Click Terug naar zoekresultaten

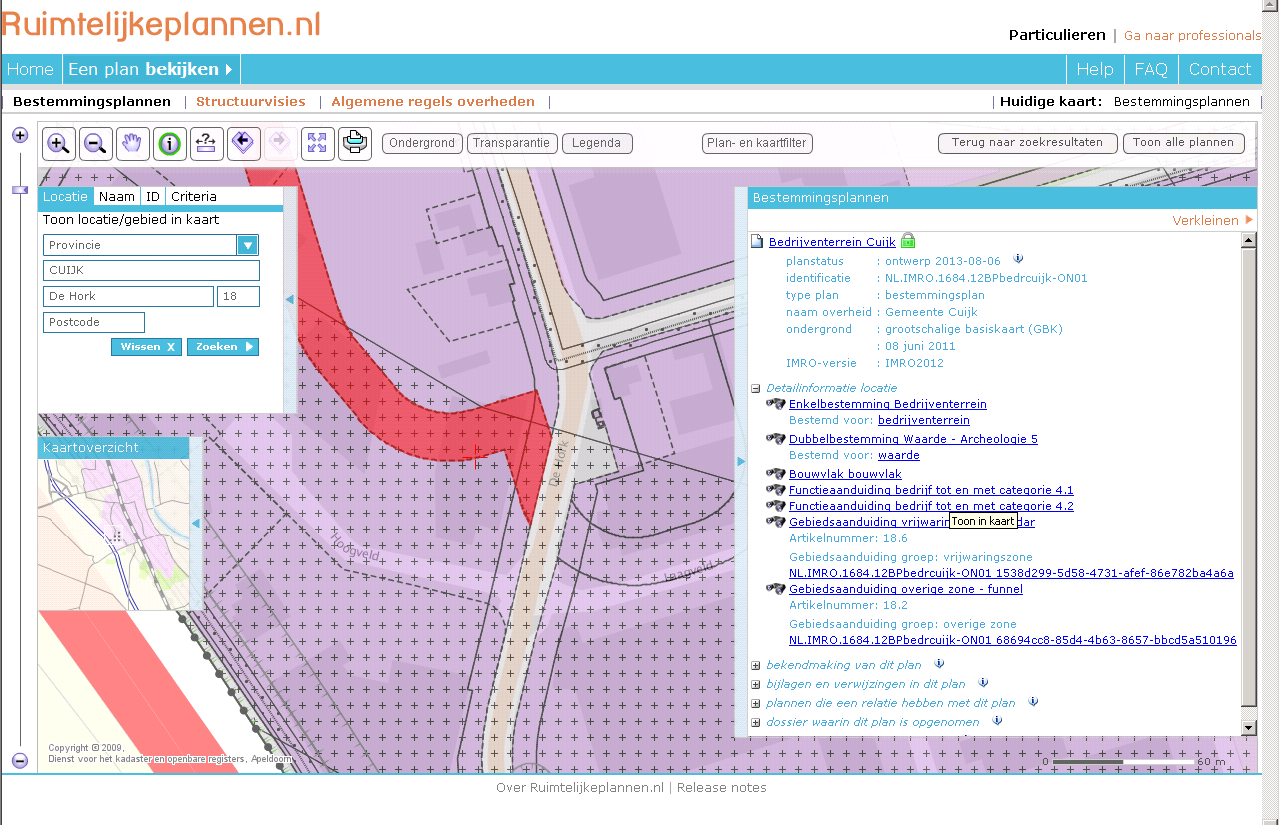tap(1027, 143)
